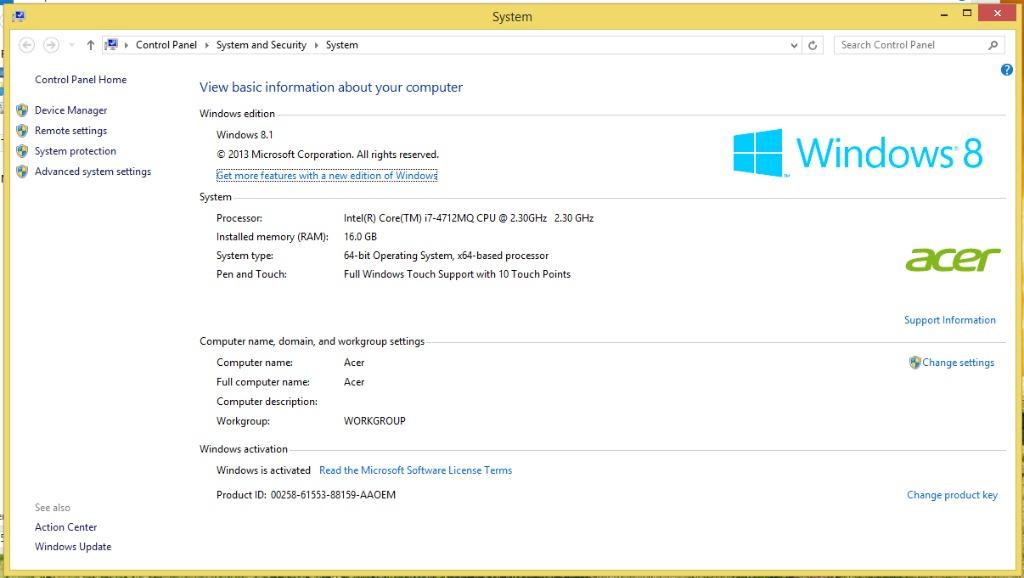Image resolution: width=1024 pixels, height=578 pixels.
Task: Open Action Center under See also
Action: coord(65,527)
